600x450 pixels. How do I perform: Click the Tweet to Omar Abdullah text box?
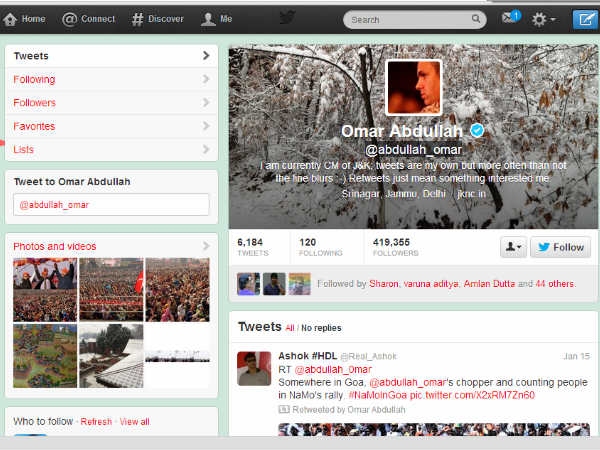point(111,205)
